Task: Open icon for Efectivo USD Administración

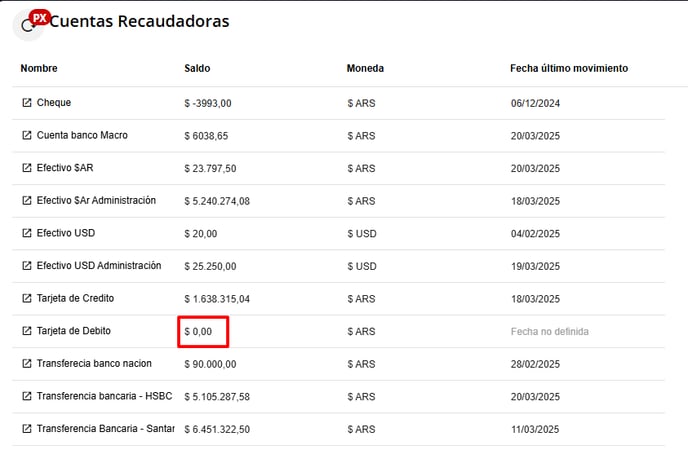Action: click(27, 266)
